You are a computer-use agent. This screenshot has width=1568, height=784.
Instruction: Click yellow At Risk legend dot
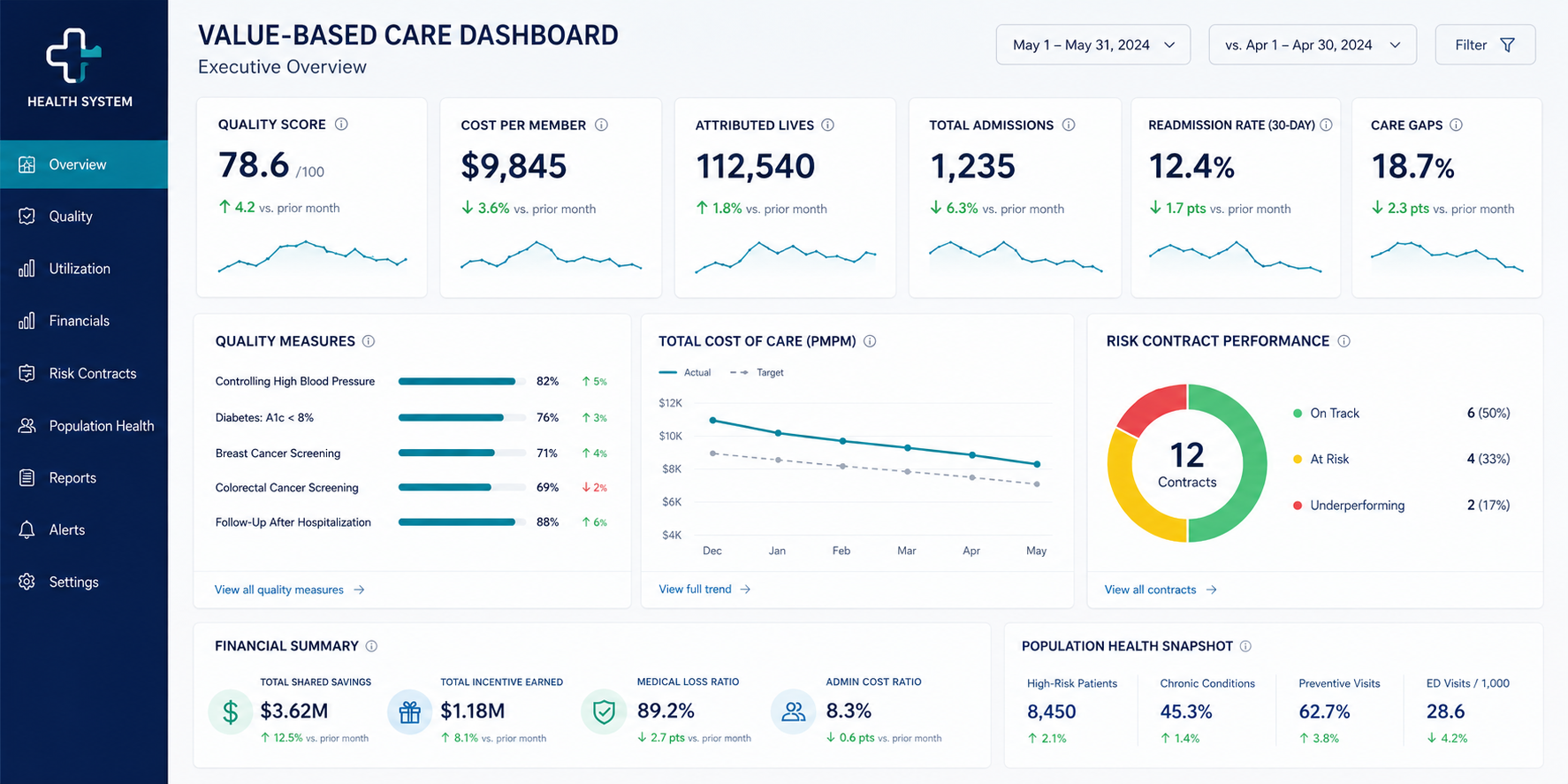1298,459
